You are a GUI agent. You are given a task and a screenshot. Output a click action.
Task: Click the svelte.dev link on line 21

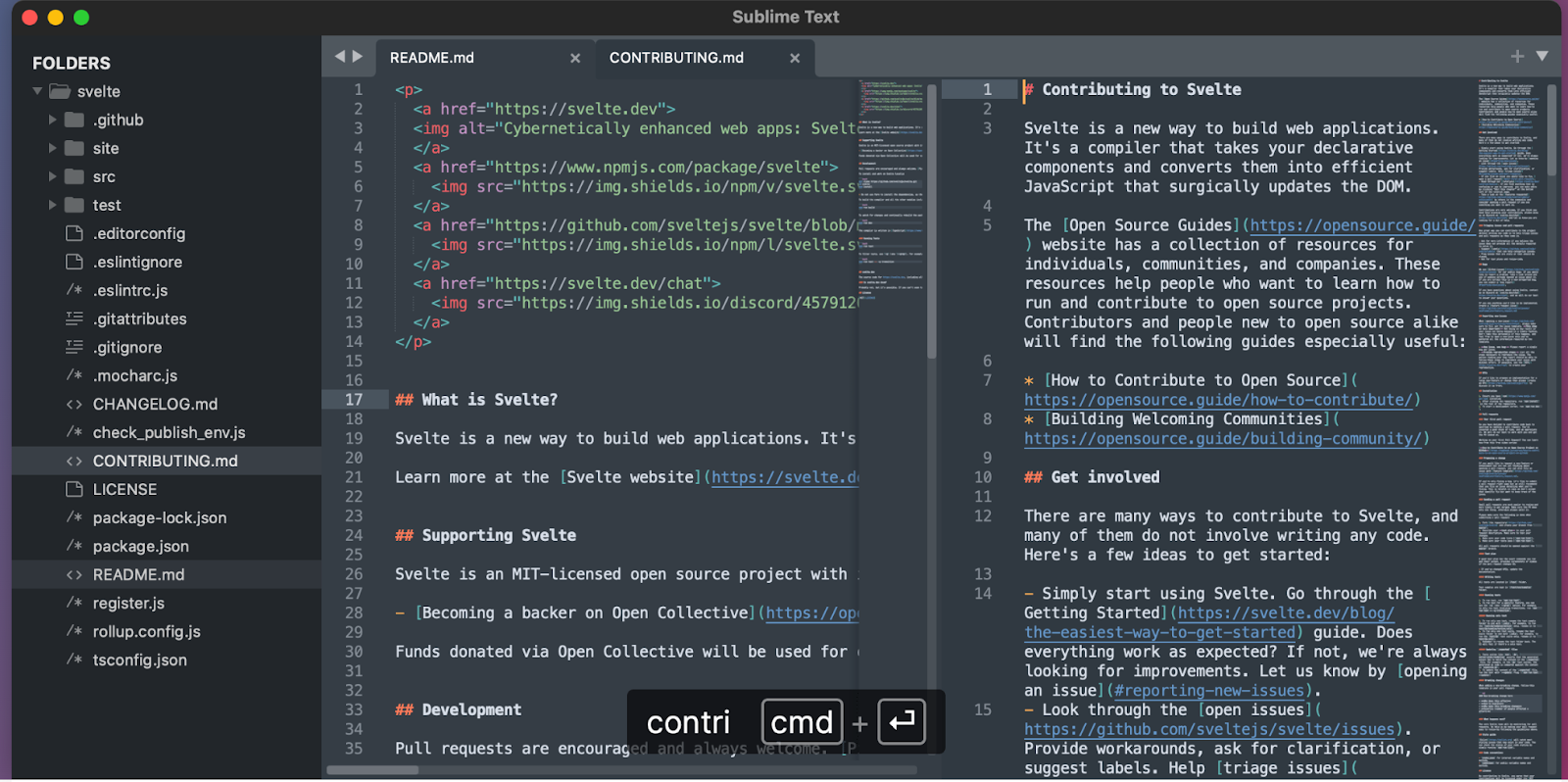785,477
